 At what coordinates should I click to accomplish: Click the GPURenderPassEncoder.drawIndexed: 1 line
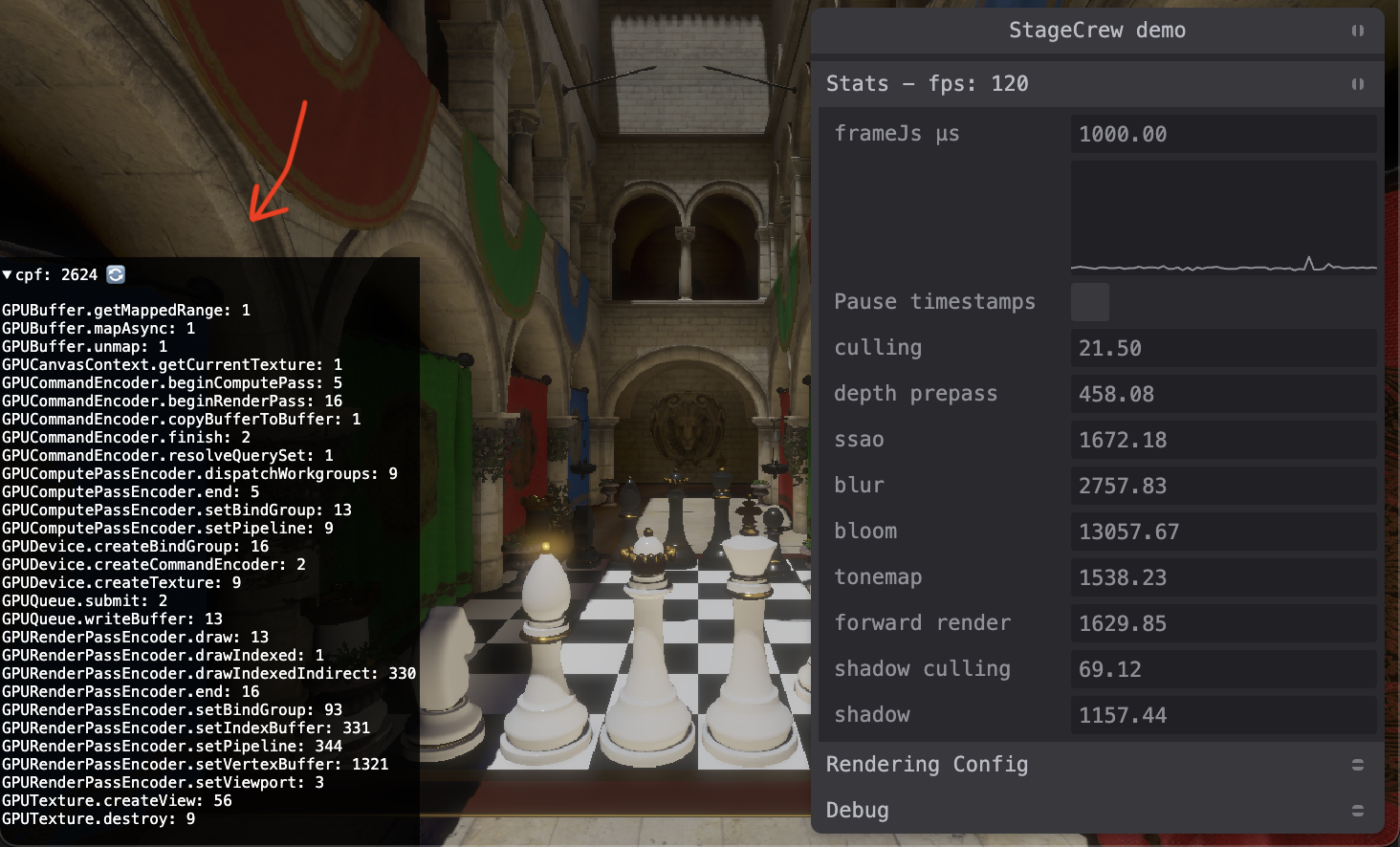163,655
